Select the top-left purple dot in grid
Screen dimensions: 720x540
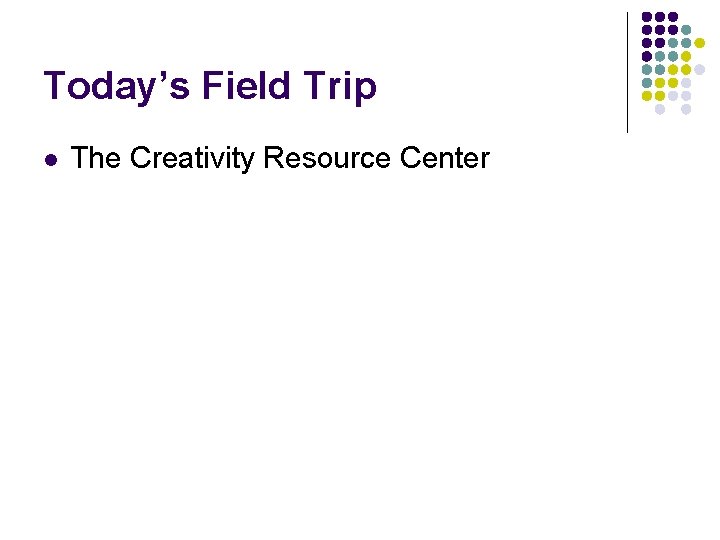[x=647, y=17]
